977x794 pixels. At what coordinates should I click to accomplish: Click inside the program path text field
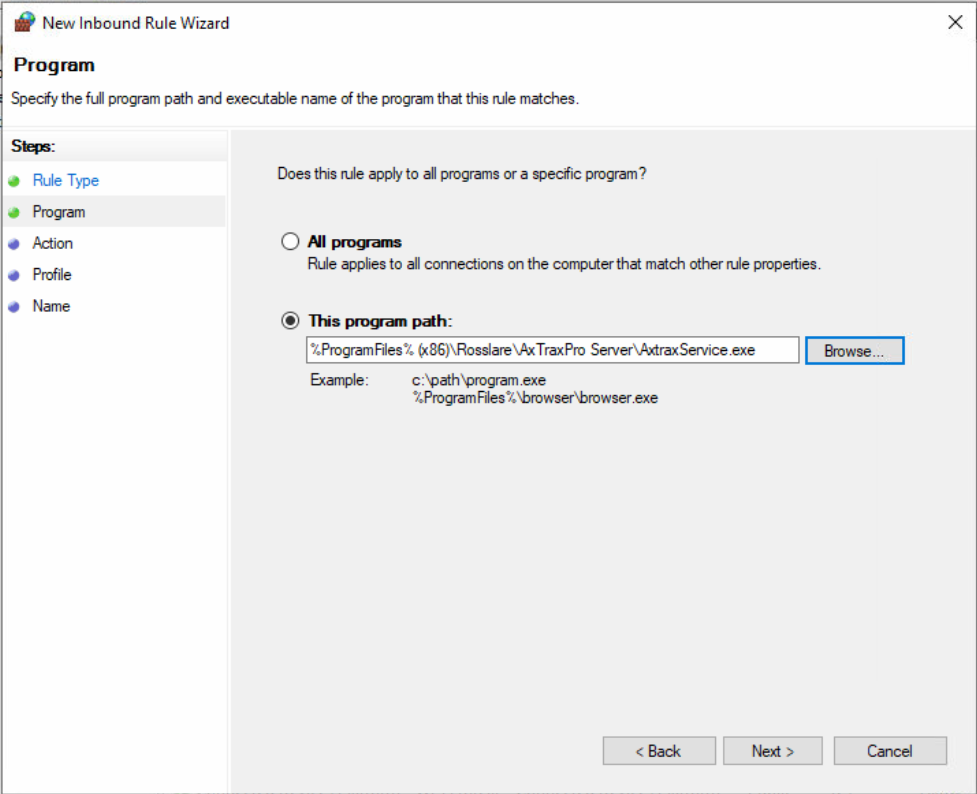point(552,350)
